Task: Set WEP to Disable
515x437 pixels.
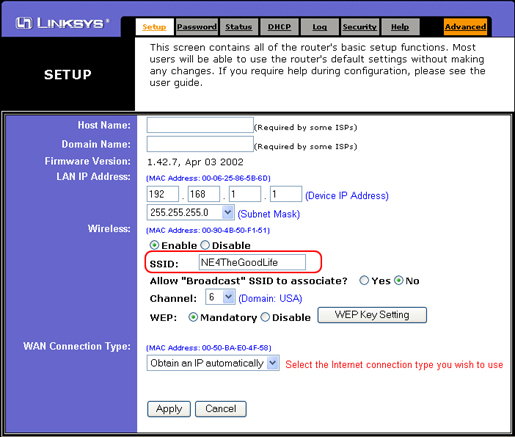Action: tap(265, 317)
